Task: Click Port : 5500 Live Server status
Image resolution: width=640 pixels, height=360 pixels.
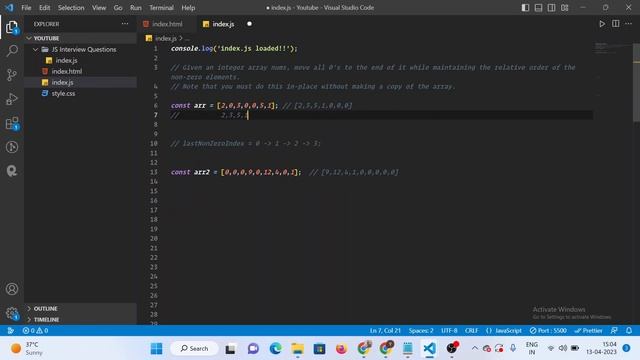Action: click(x=548, y=330)
